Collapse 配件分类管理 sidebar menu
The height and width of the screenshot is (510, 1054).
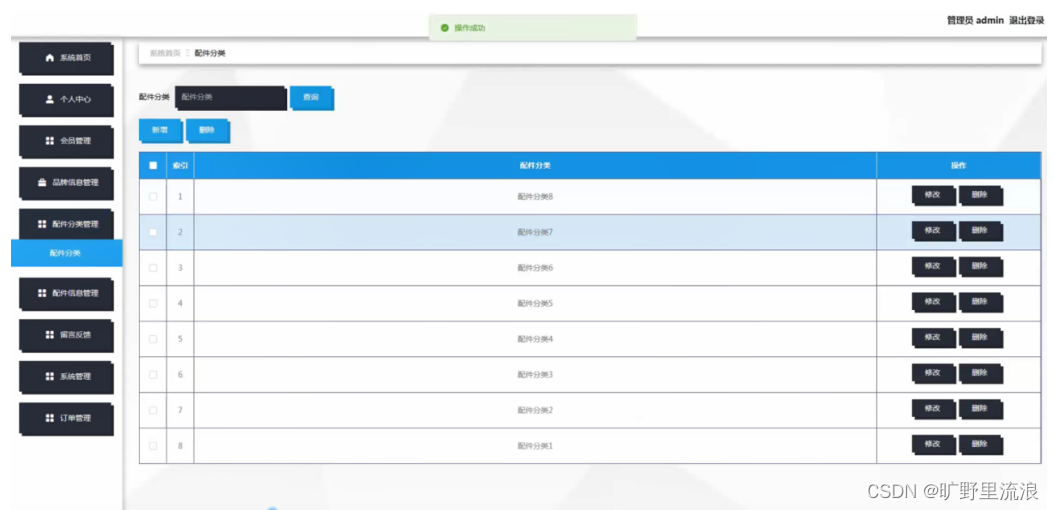[x=67, y=224]
